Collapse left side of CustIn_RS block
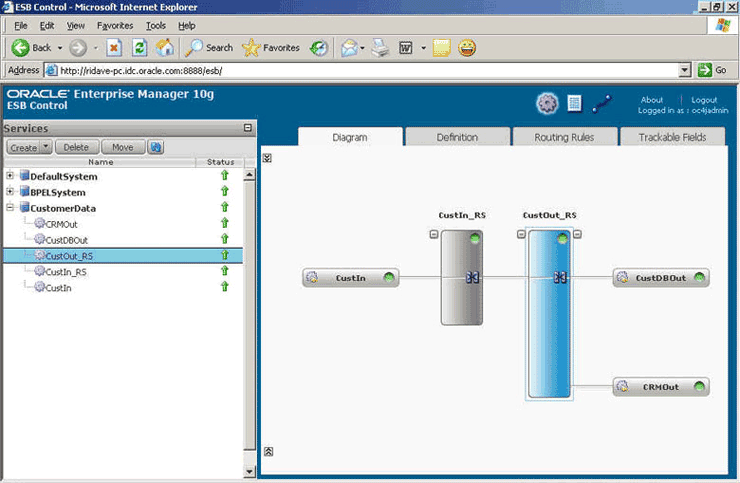The image size is (740, 483). 434,234
